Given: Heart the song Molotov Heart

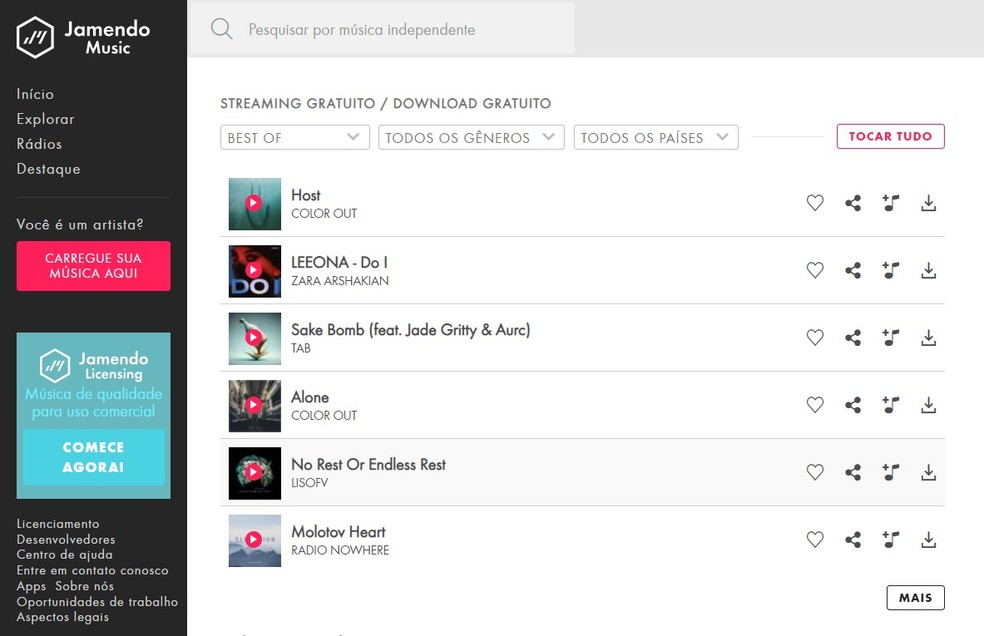Looking at the screenshot, I should [x=815, y=540].
